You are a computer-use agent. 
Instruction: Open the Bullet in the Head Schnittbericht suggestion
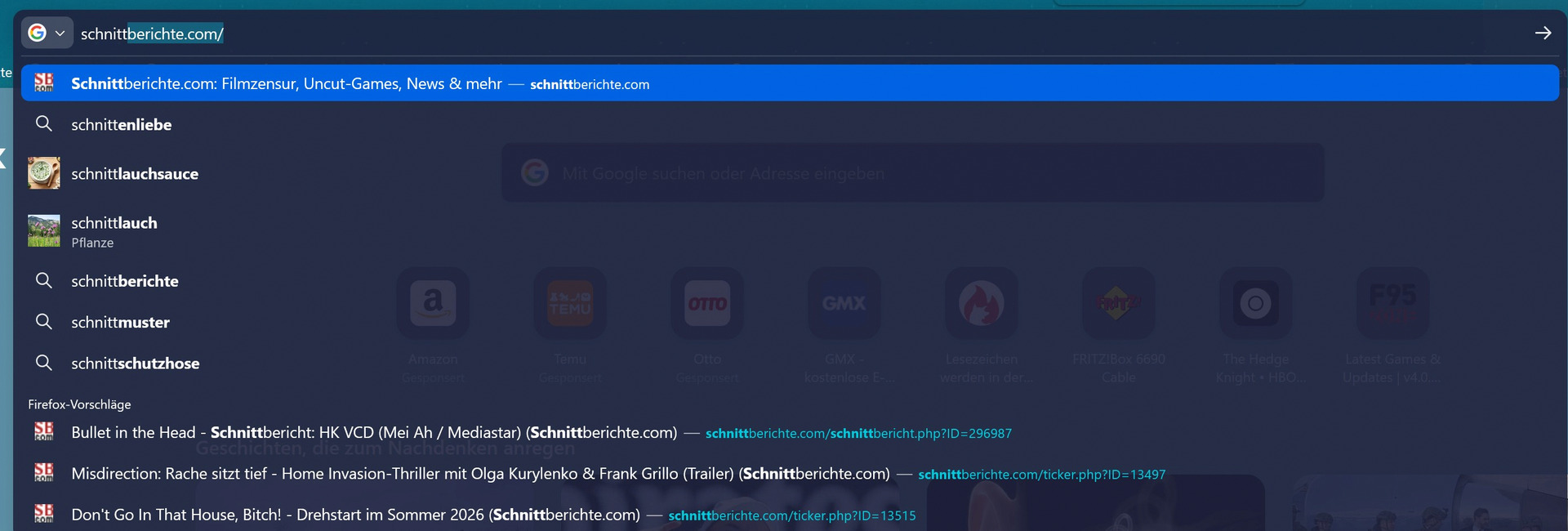click(790, 432)
